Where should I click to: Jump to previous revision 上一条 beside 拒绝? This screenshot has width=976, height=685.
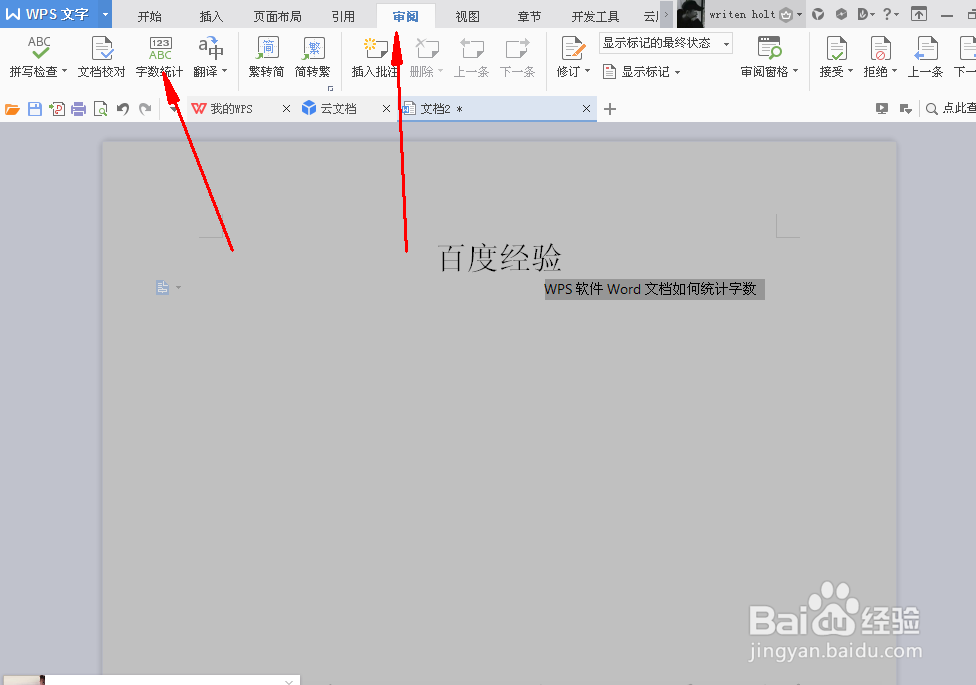tap(925, 57)
